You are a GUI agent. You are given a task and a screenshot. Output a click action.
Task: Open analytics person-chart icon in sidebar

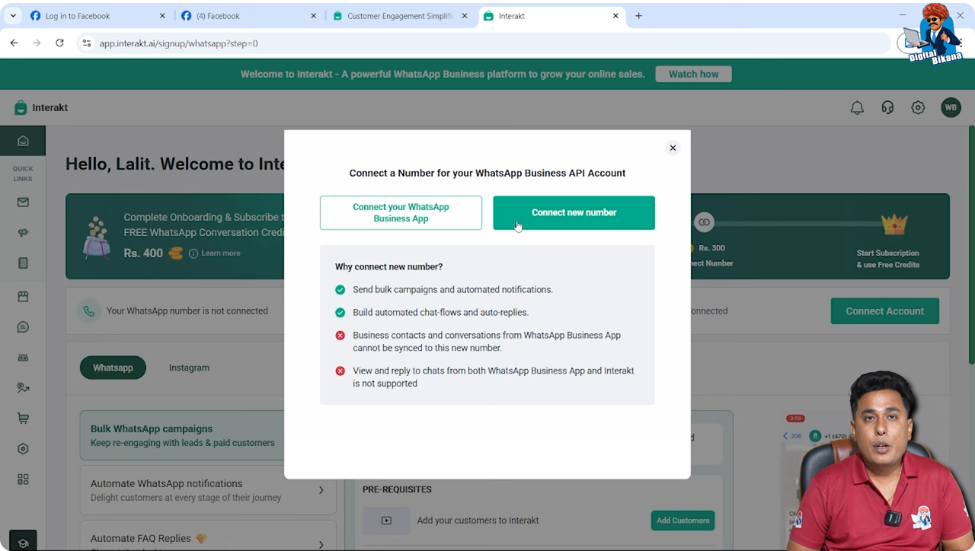pyautogui.click(x=23, y=388)
